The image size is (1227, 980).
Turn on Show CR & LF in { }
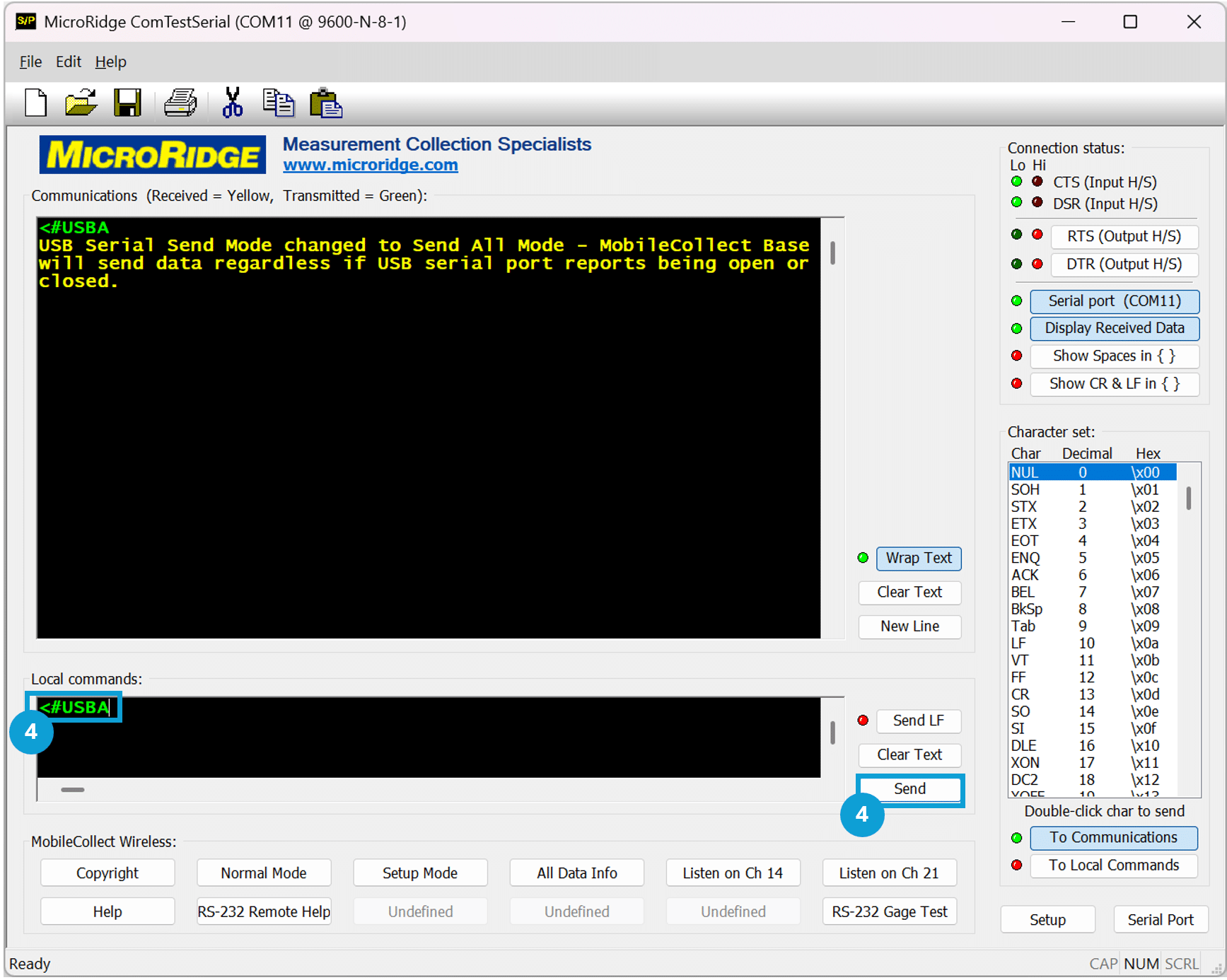pyautogui.click(x=1114, y=384)
